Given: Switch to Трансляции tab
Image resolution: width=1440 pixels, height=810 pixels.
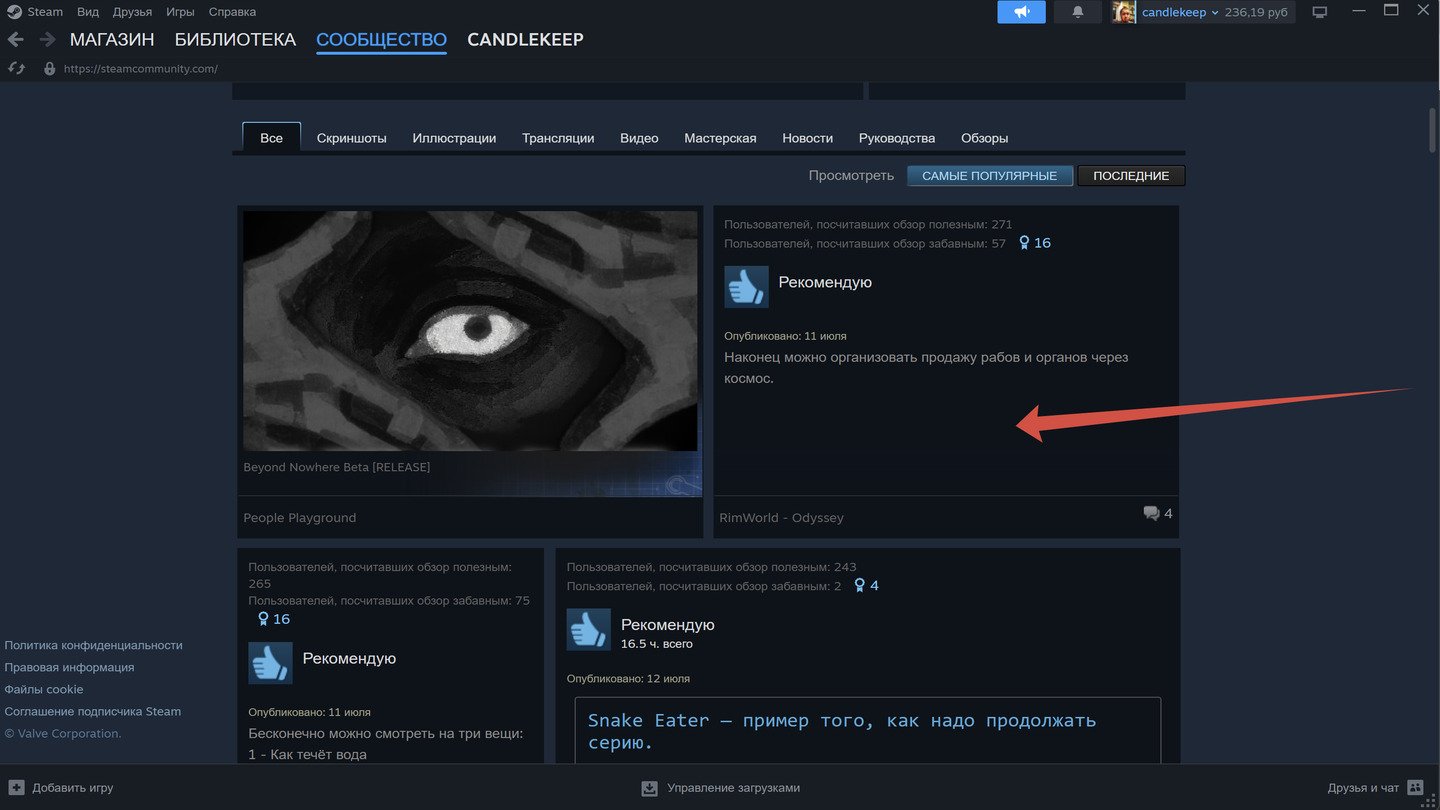Looking at the screenshot, I should (x=558, y=138).
